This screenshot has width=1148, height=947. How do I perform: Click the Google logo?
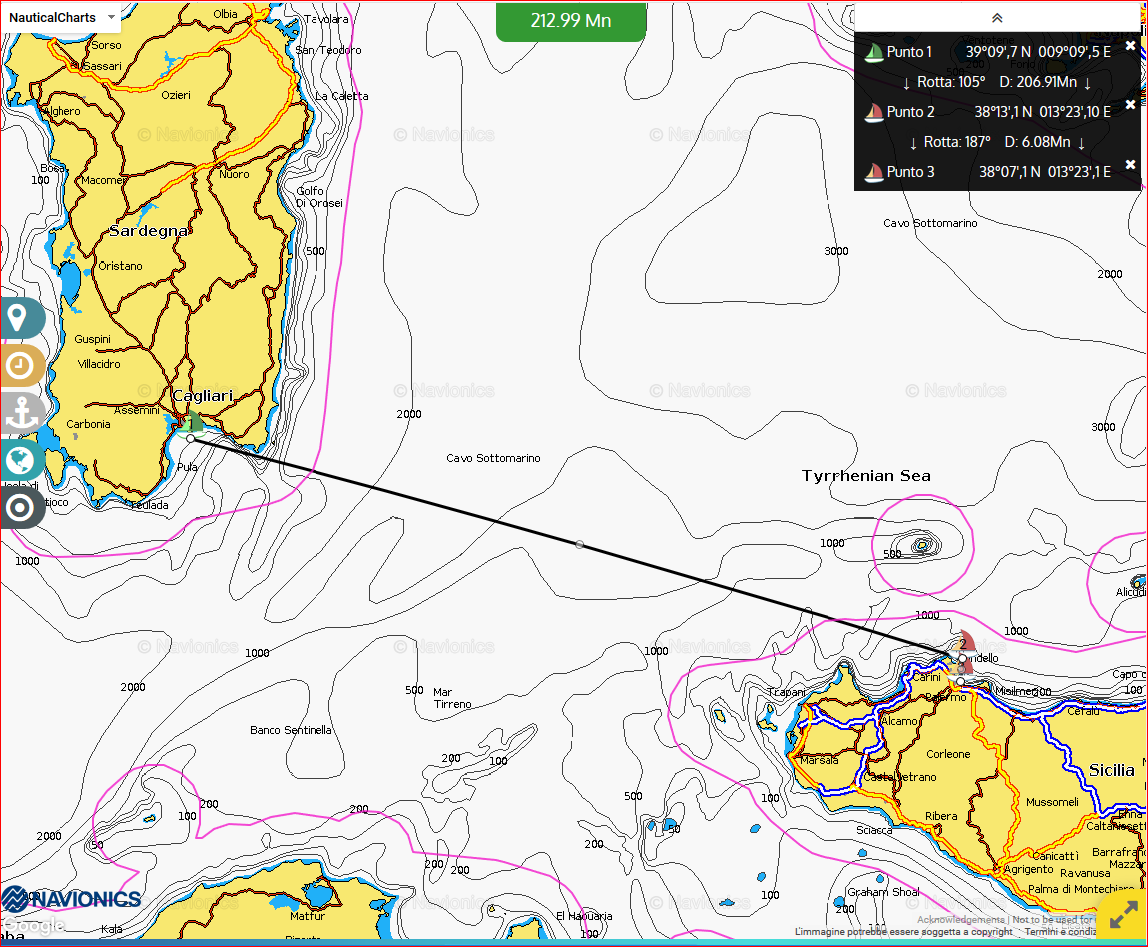[34, 925]
